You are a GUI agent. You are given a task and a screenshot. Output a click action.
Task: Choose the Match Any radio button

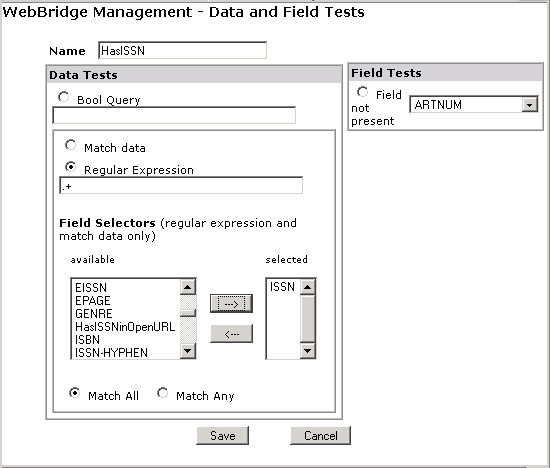tap(162, 393)
